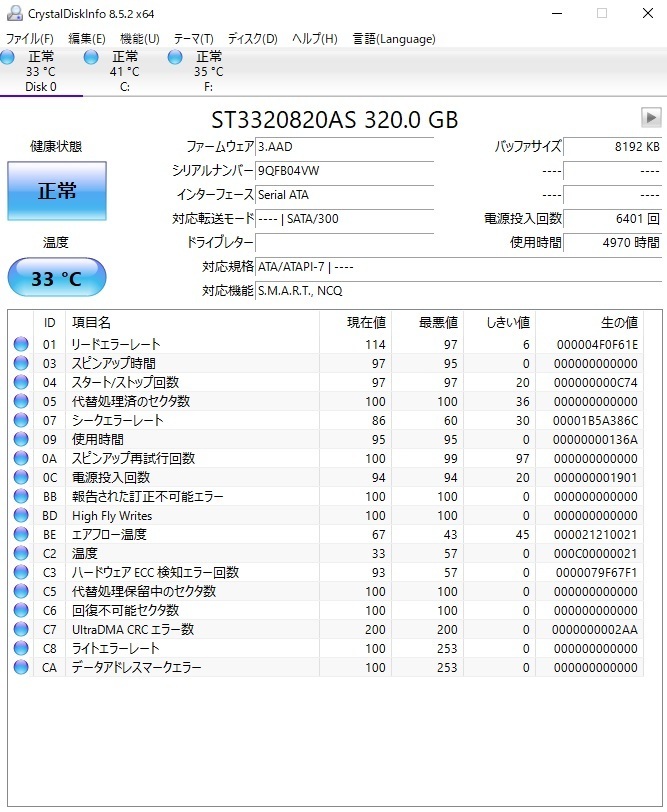Click raw value 000004F0F61E
This screenshot has width=667, height=812.
pyautogui.click(x=597, y=344)
